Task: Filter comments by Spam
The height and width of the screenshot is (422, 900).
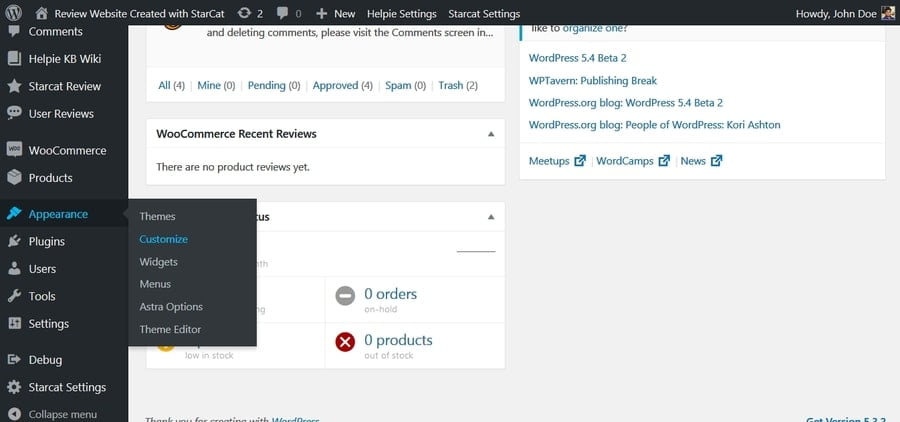Action: [x=405, y=86]
